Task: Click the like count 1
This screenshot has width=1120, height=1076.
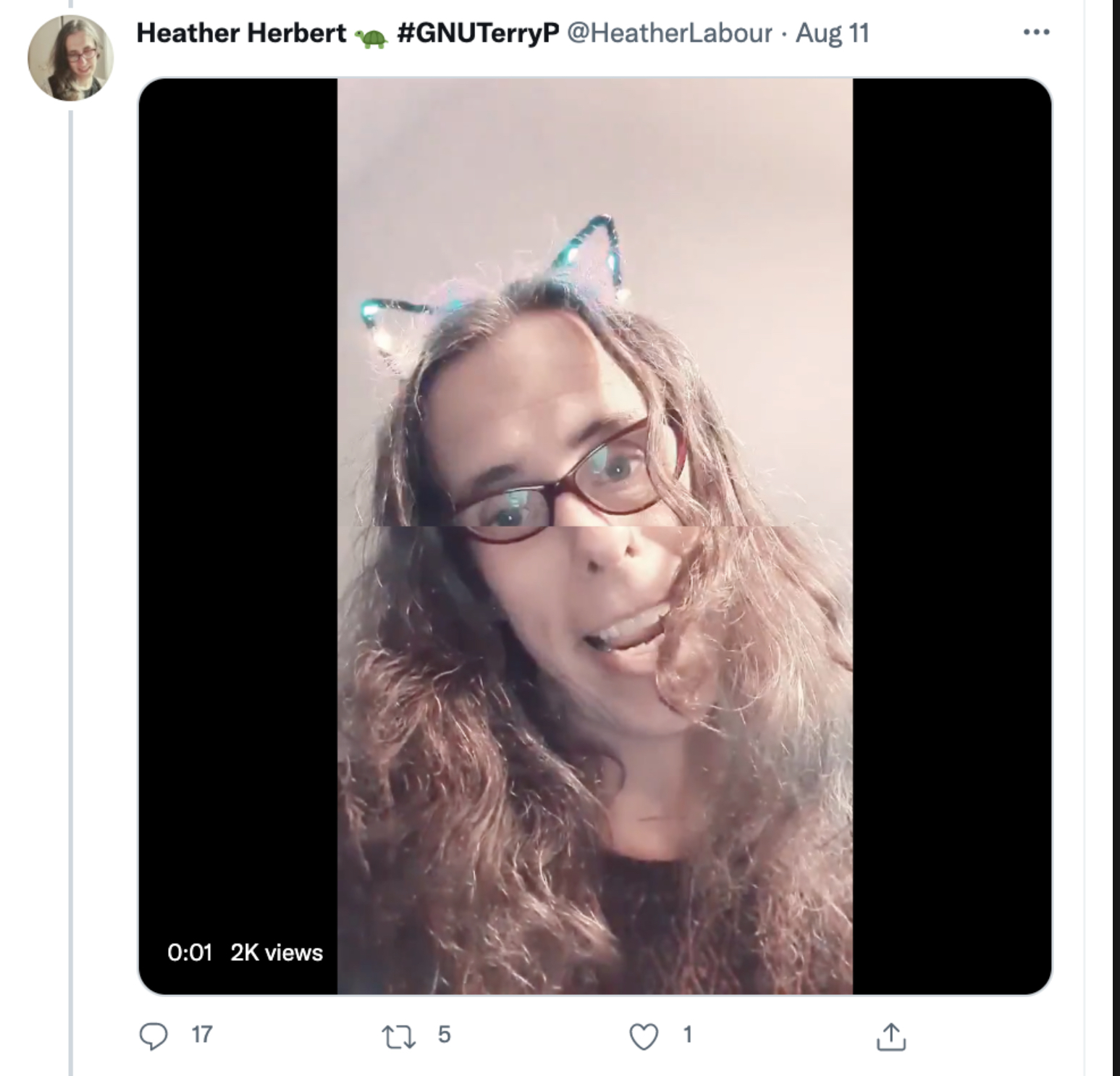Action: coord(688,1035)
